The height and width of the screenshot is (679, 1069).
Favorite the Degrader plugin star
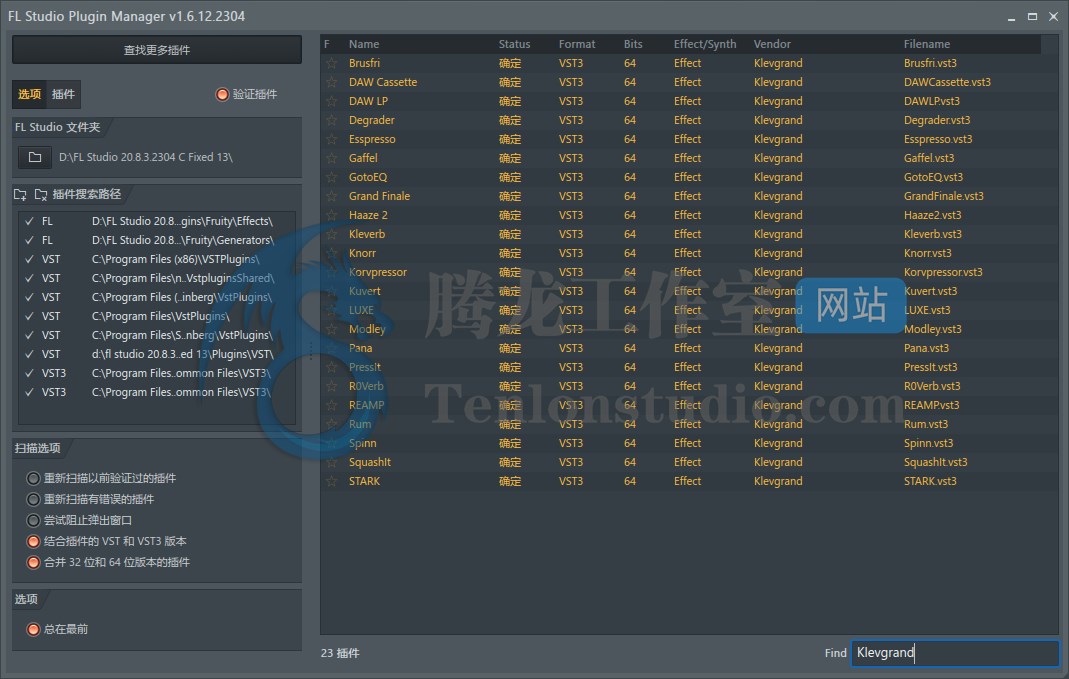(x=331, y=121)
